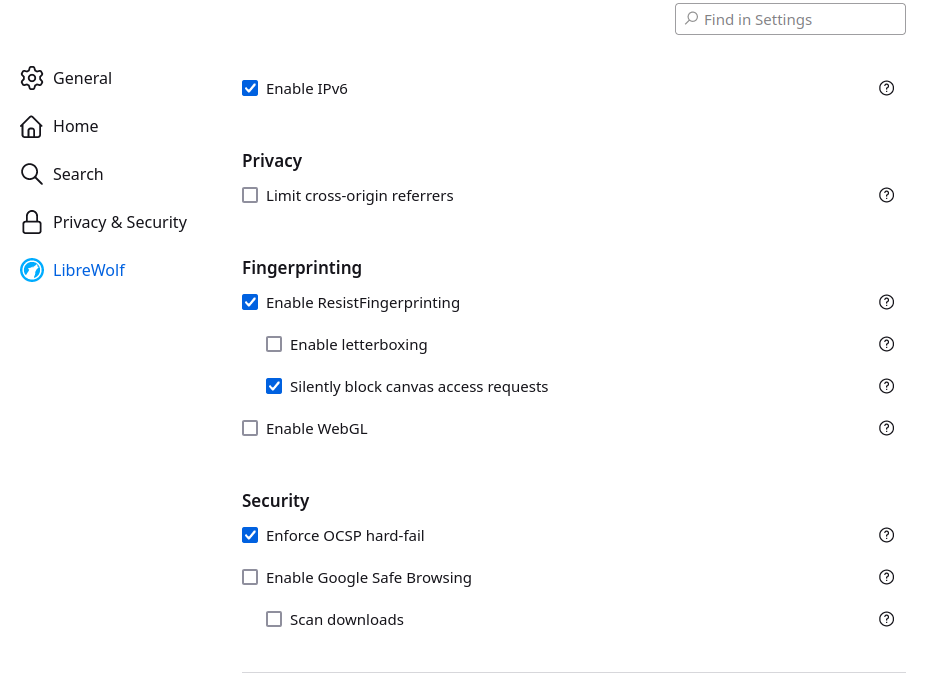The image size is (951, 675).
Task: Open help for Enable IPv6
Action: point(886,89)
